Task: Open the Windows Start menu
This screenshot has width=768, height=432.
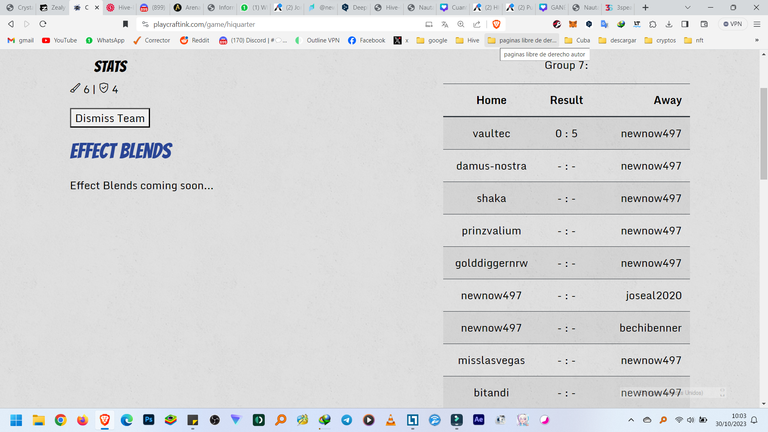Action: (x=16, y=420)
